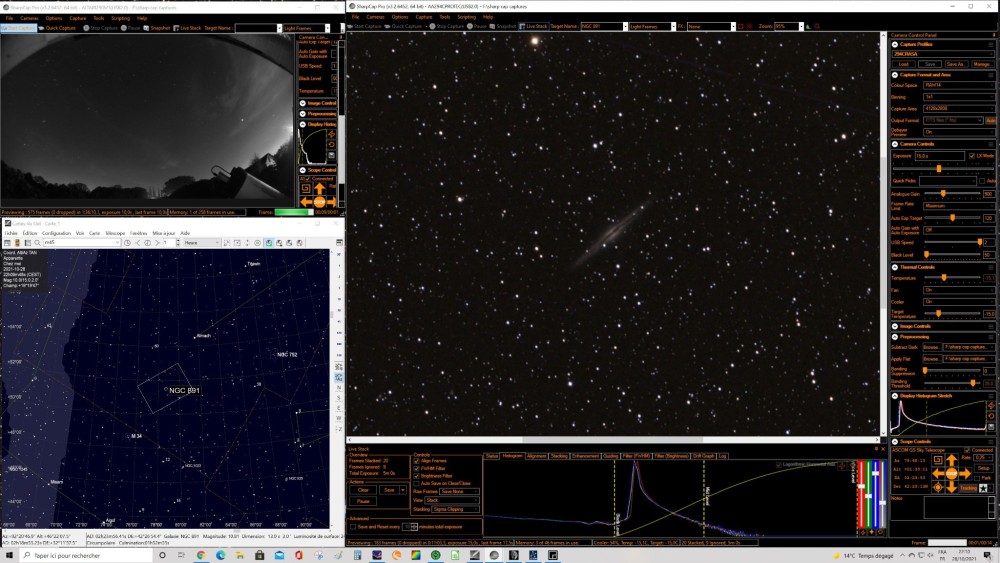This screenshot has width=1000, height=563.
Task: Toggle the FWHM Filter checkbox
Action: click(x=416, y=469)
